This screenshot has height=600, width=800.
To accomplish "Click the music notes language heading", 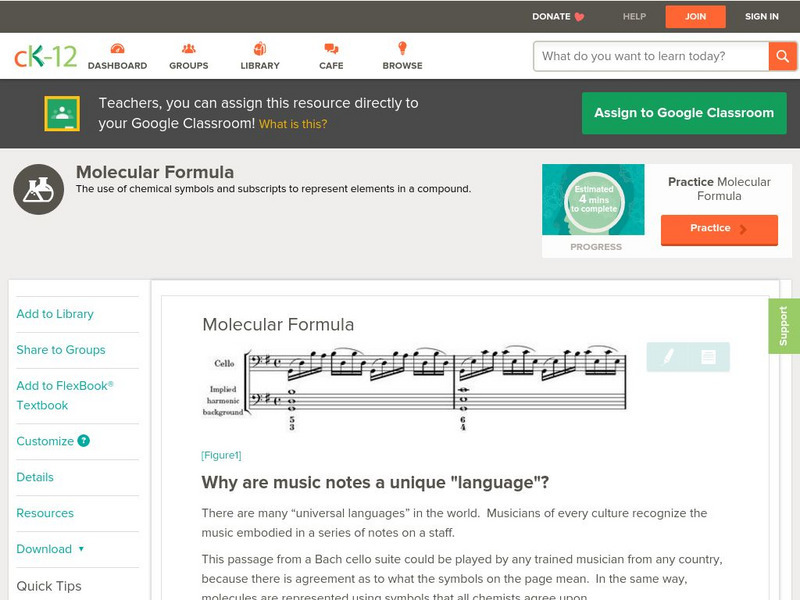I will (x=375, y=482).
